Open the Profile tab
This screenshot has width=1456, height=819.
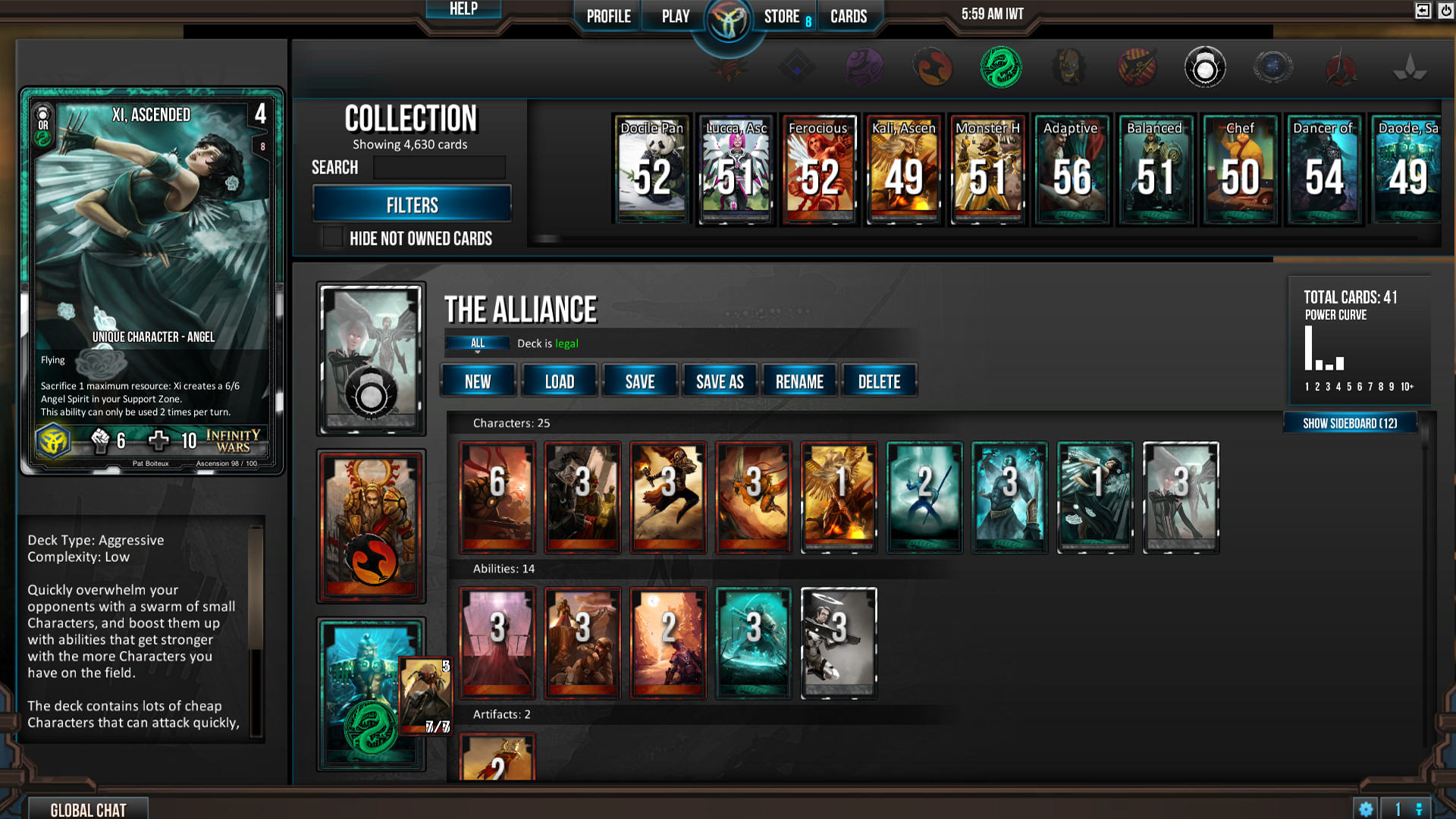(608, 17)
